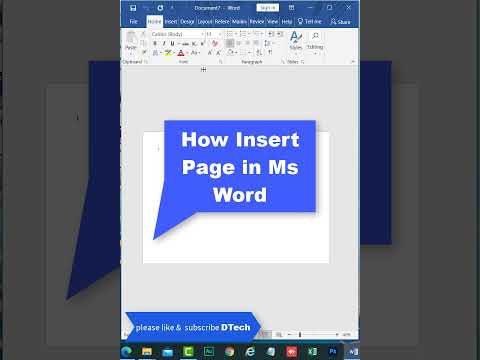Click Line and Paragraph Spacing icon

(267, 43)
